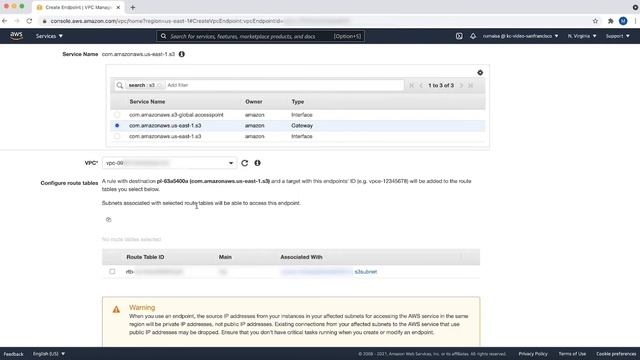Open a new browser tab

pos(133,7)
